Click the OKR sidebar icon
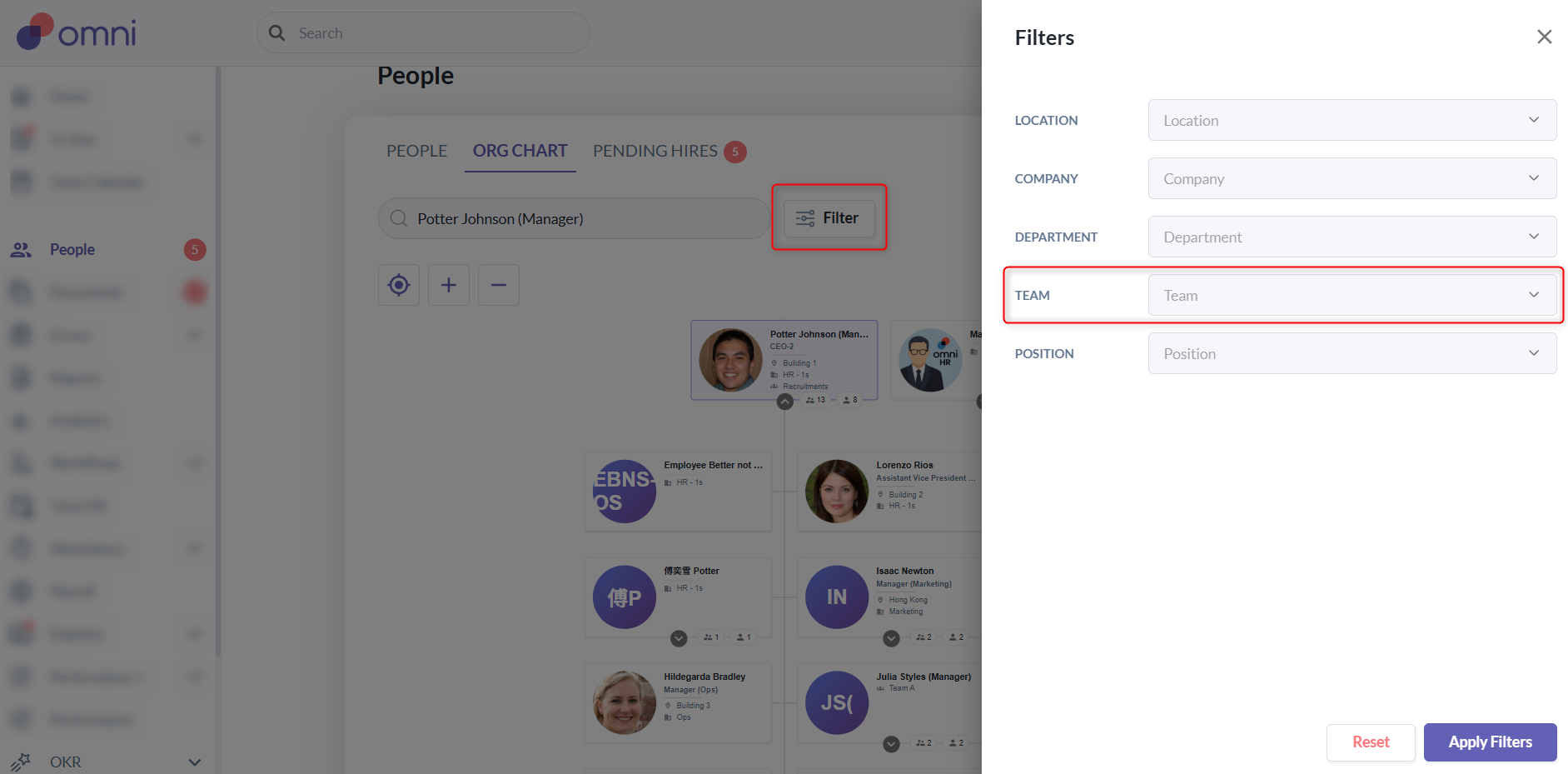The image size is (1568, 774). pyautogui.click(x=20, y=762)
